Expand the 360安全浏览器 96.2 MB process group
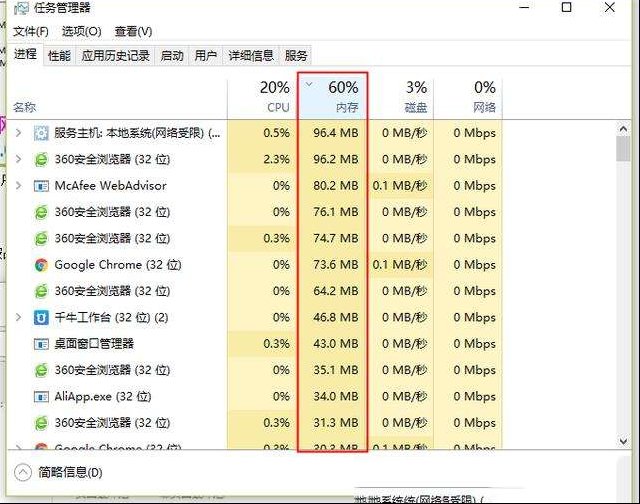This screenshot has height=504, width=640. (18, 159)
